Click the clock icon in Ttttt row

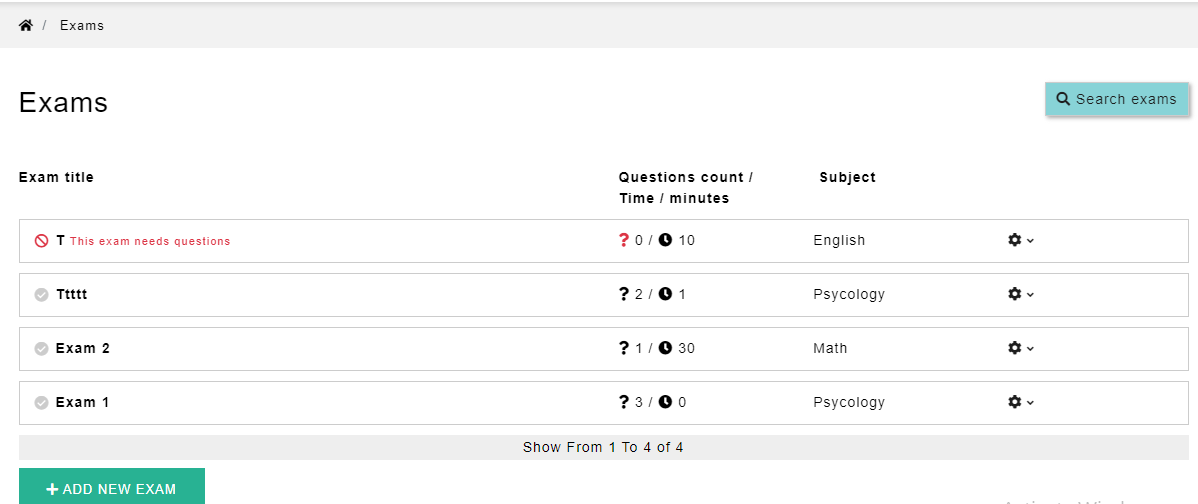[x=665, y=294]
